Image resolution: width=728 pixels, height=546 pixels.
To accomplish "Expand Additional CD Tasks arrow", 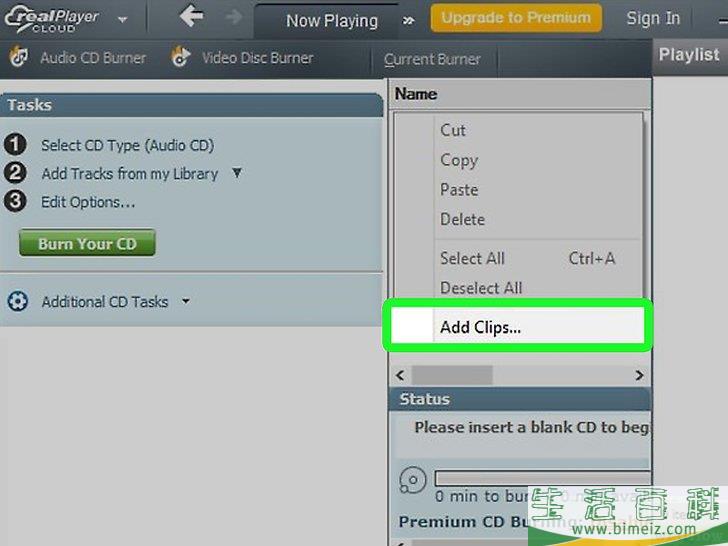I will [186, 301].
